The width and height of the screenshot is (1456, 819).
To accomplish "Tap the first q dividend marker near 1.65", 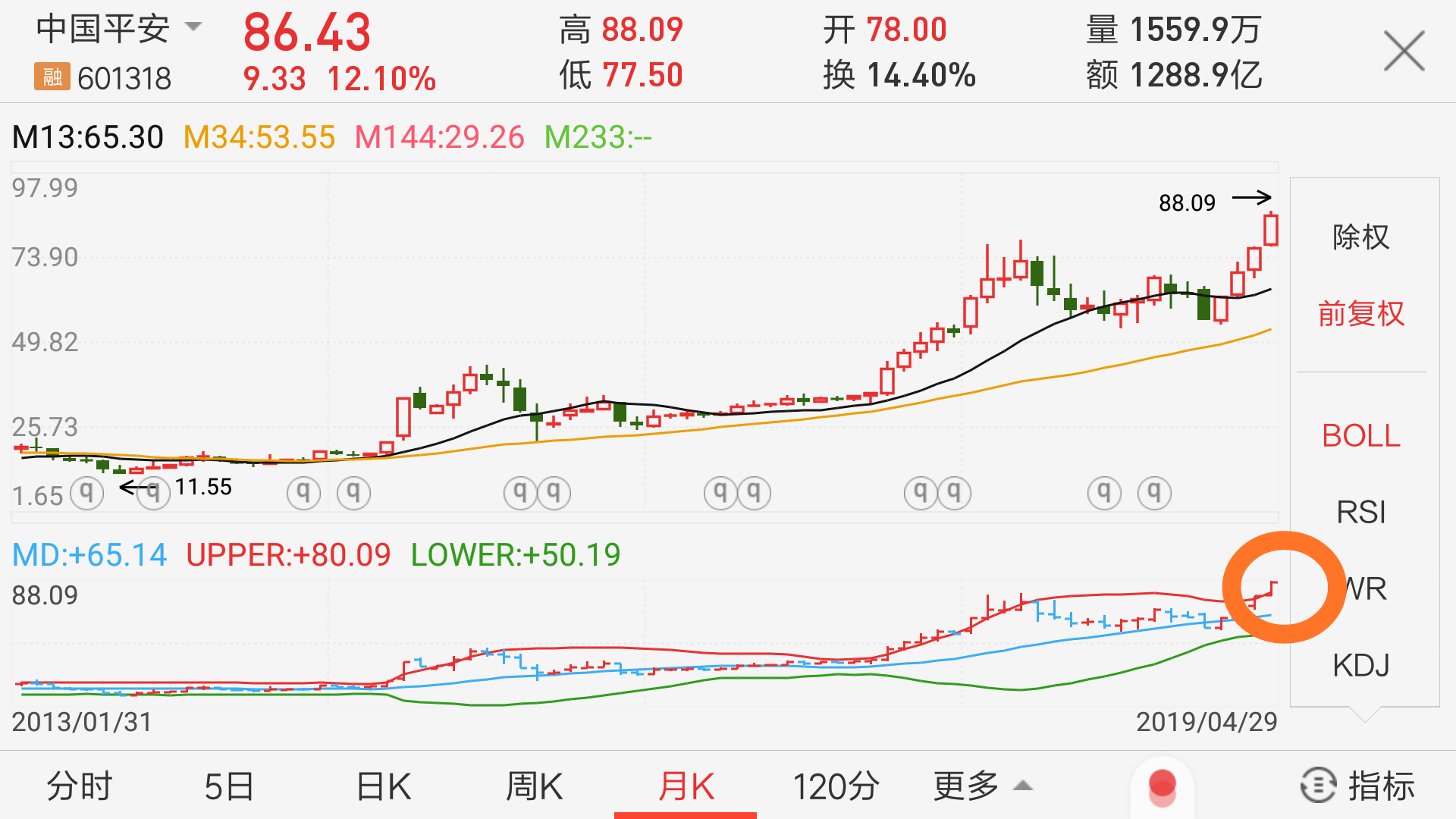I will tap(86, 493).
